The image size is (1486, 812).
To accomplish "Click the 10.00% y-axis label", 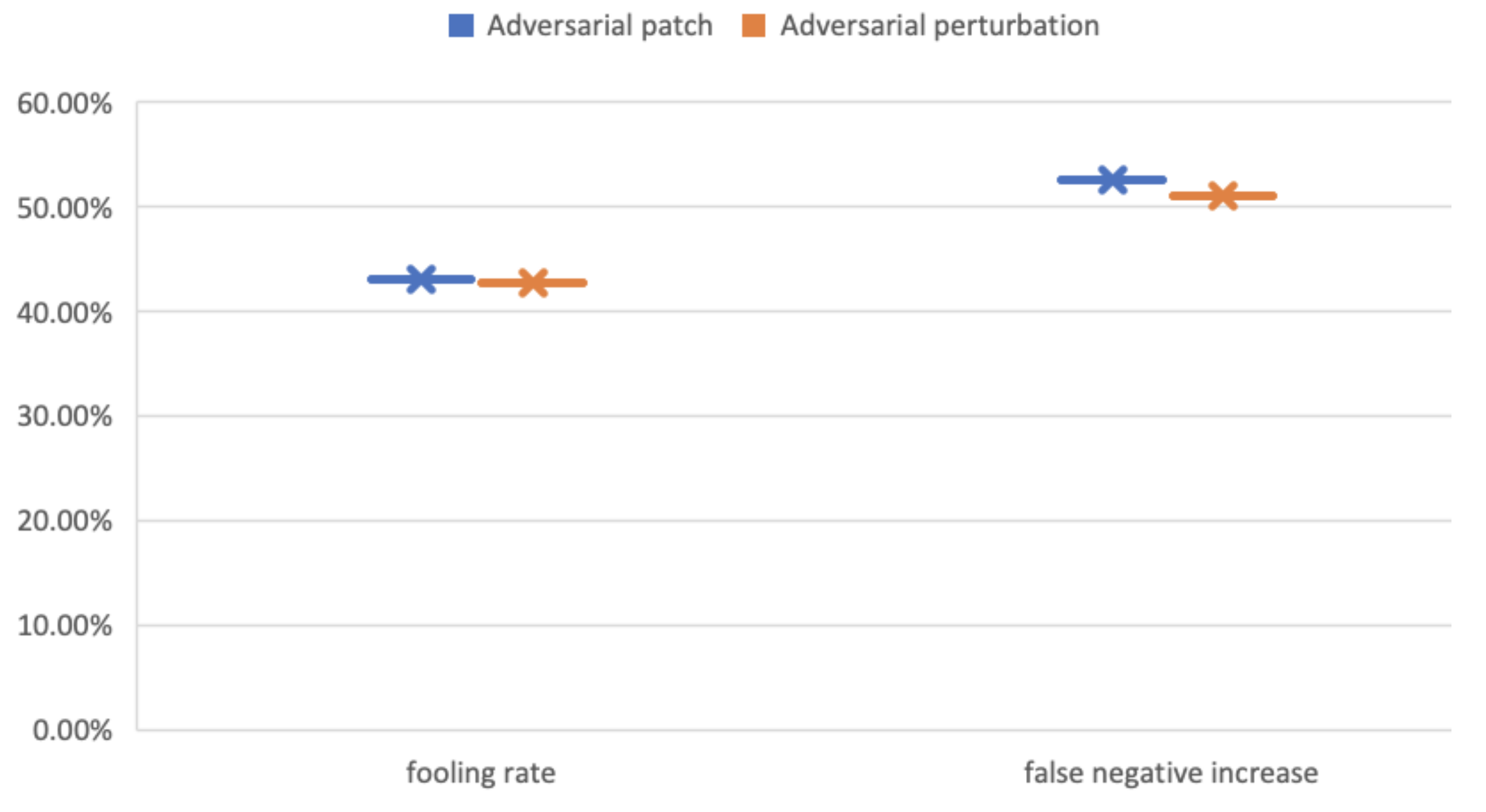I will coord(64,626).
